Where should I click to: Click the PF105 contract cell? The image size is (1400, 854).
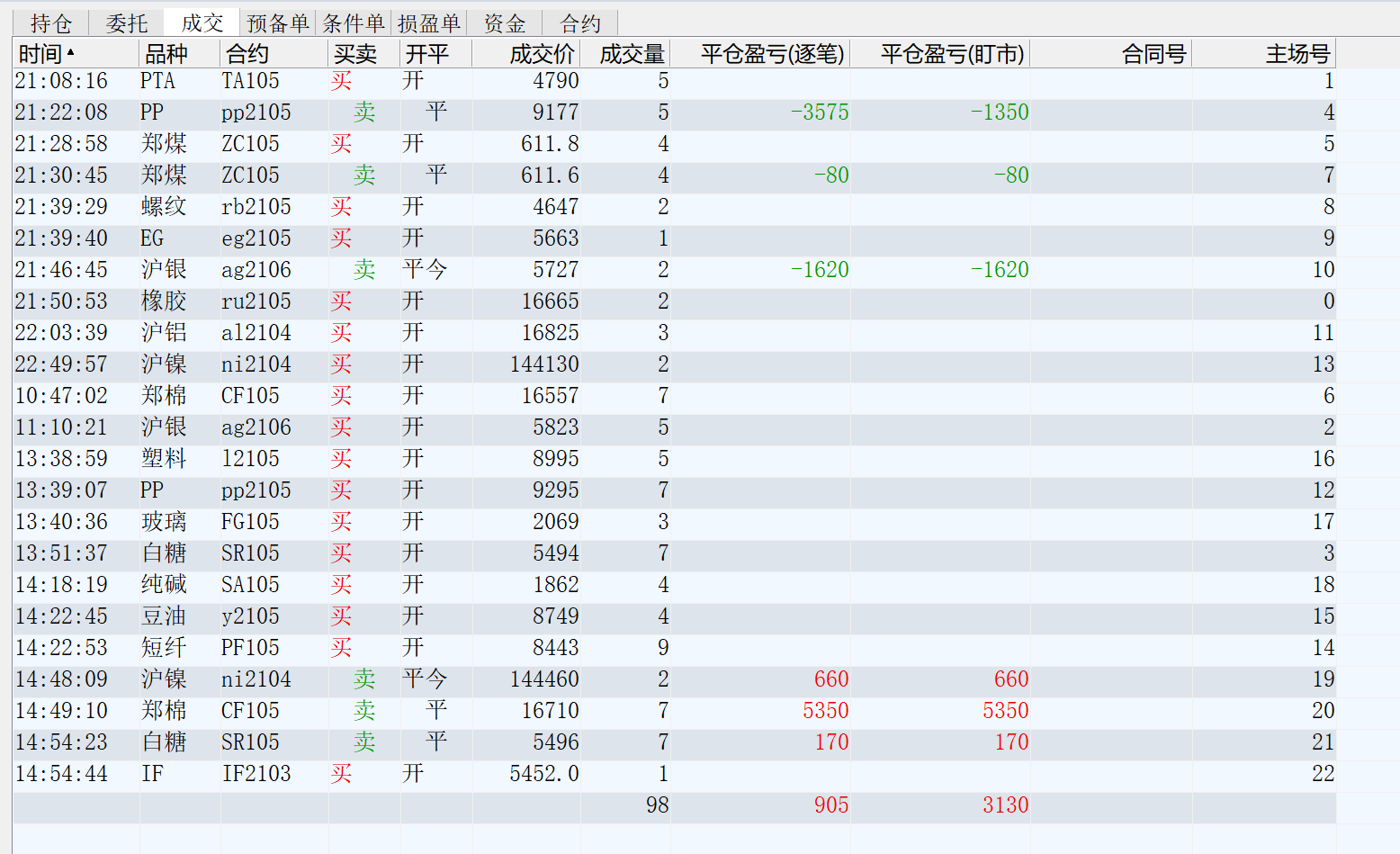(250, 648)
